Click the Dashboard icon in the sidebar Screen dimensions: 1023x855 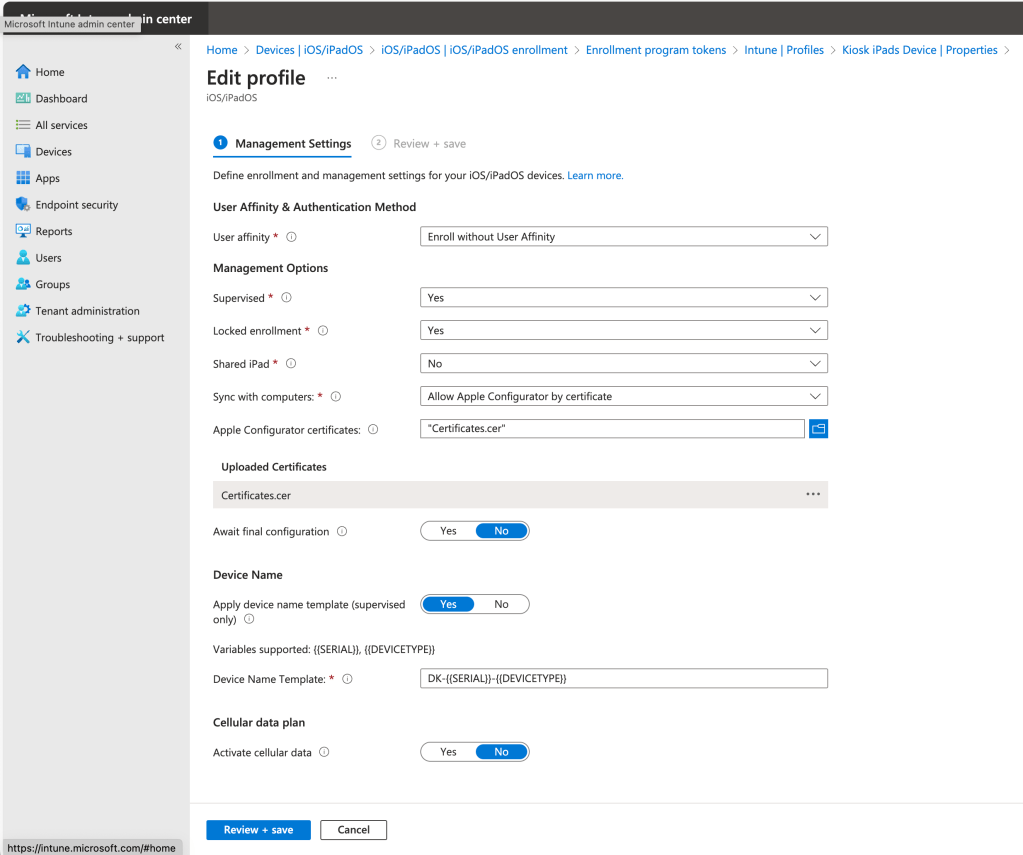pos(23,98)
